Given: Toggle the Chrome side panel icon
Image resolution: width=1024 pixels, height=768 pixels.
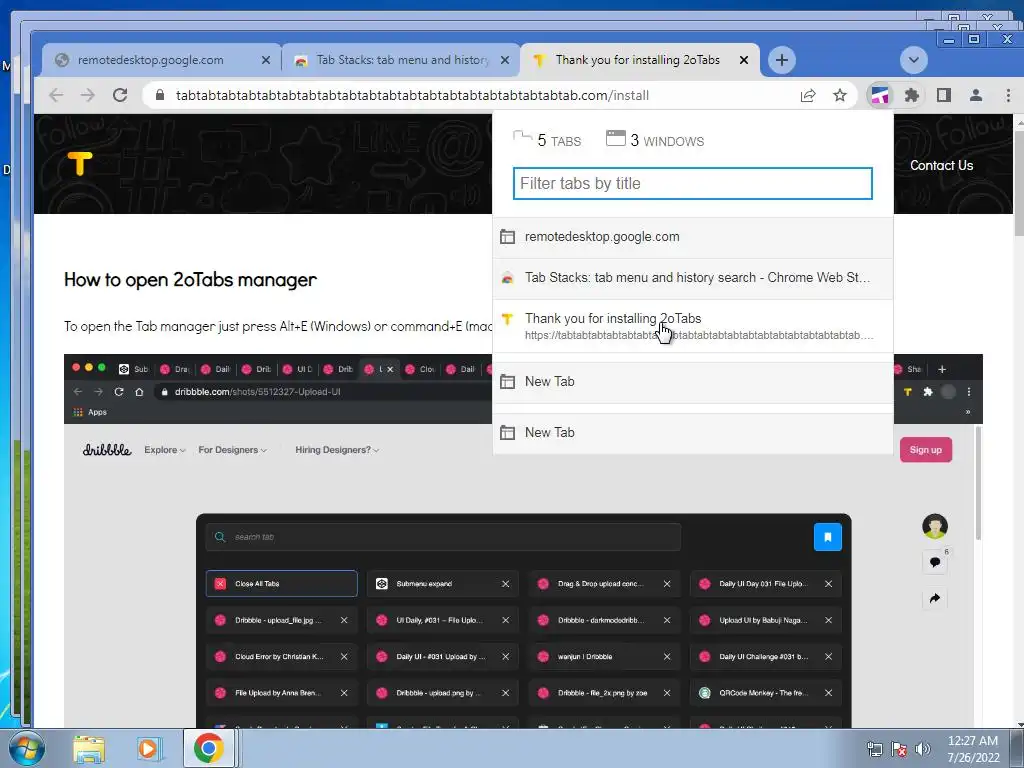Looking at the screenshot, I should [x=944, y=95].
